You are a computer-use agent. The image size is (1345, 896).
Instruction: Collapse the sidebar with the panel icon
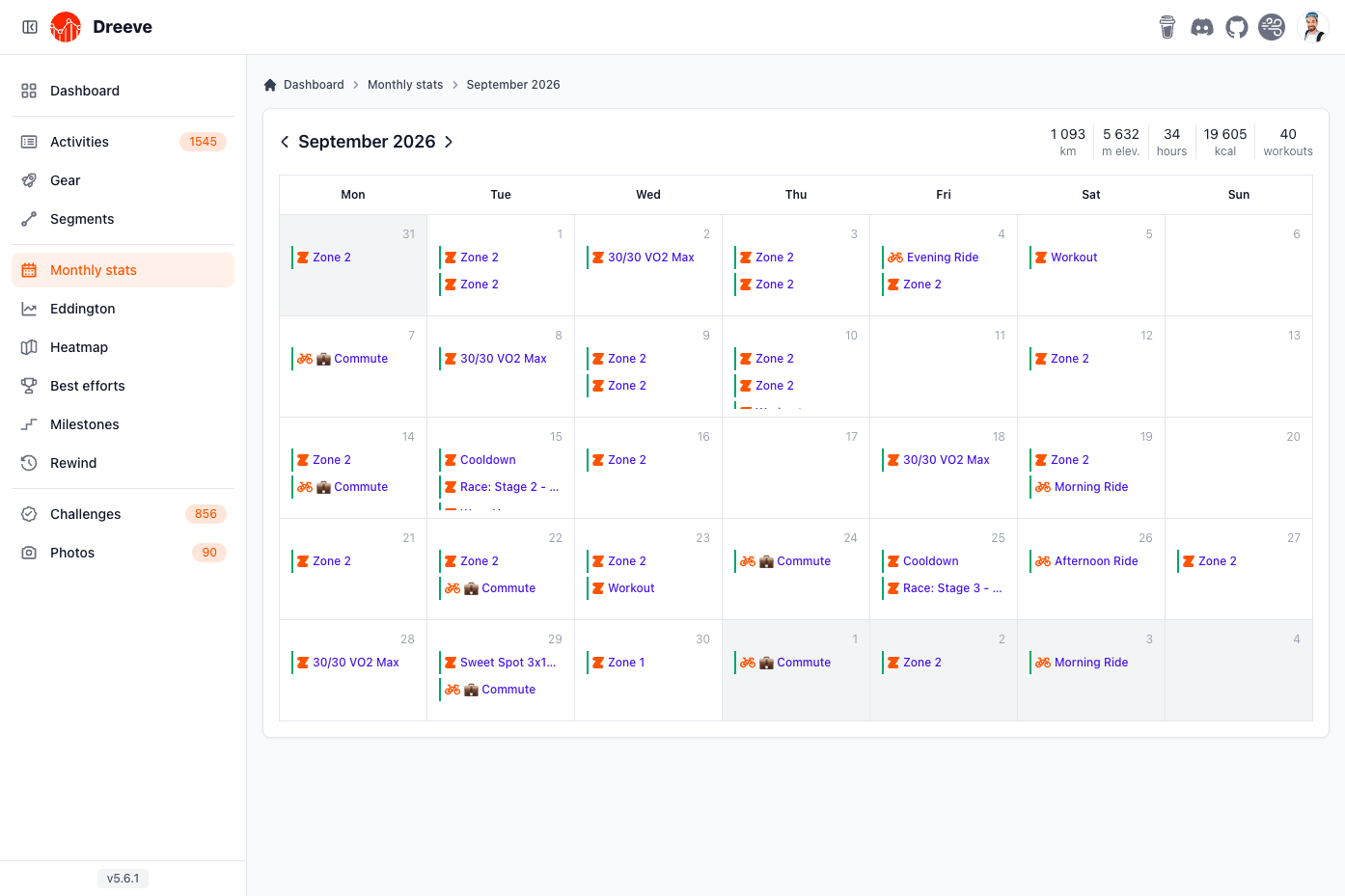pyautogui.click(x=30, y=27)
